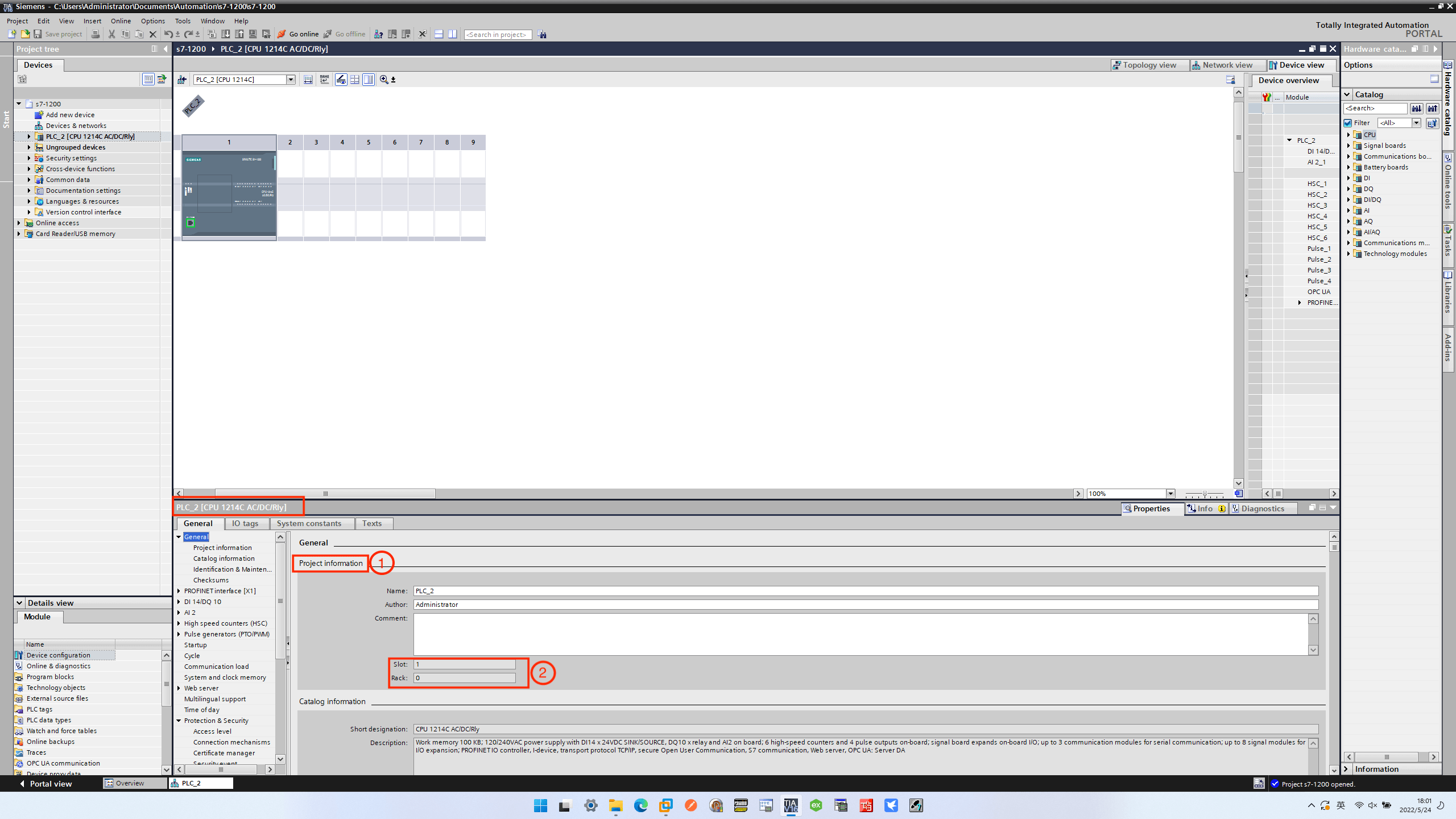Expand PROFINET interface [X1] properties node
This screenshot has width=1456, height=819.
pyautogui.click(x=179, y=591)
